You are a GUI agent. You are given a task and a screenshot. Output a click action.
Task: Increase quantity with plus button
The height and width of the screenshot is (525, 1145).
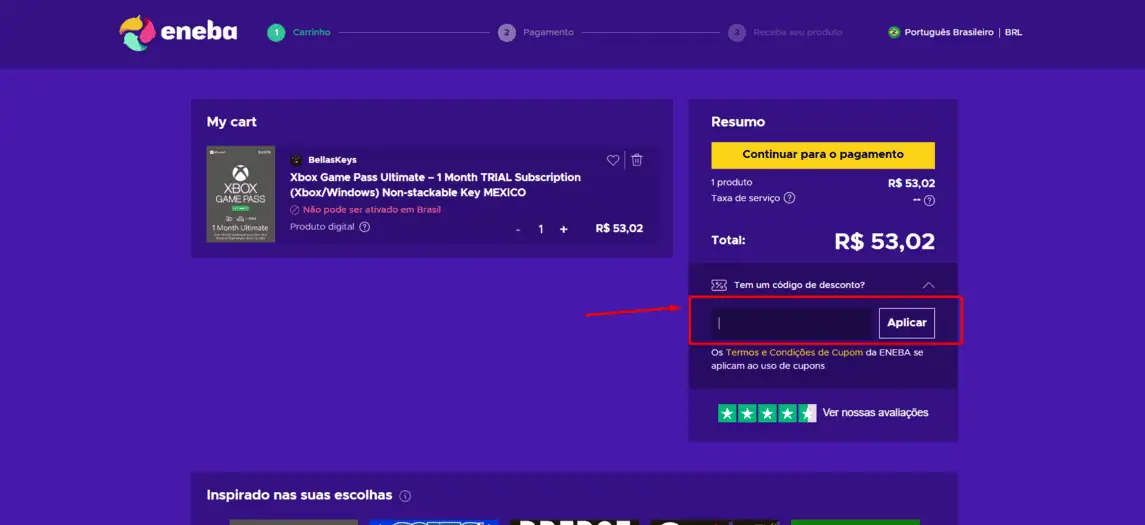point(564,229)
